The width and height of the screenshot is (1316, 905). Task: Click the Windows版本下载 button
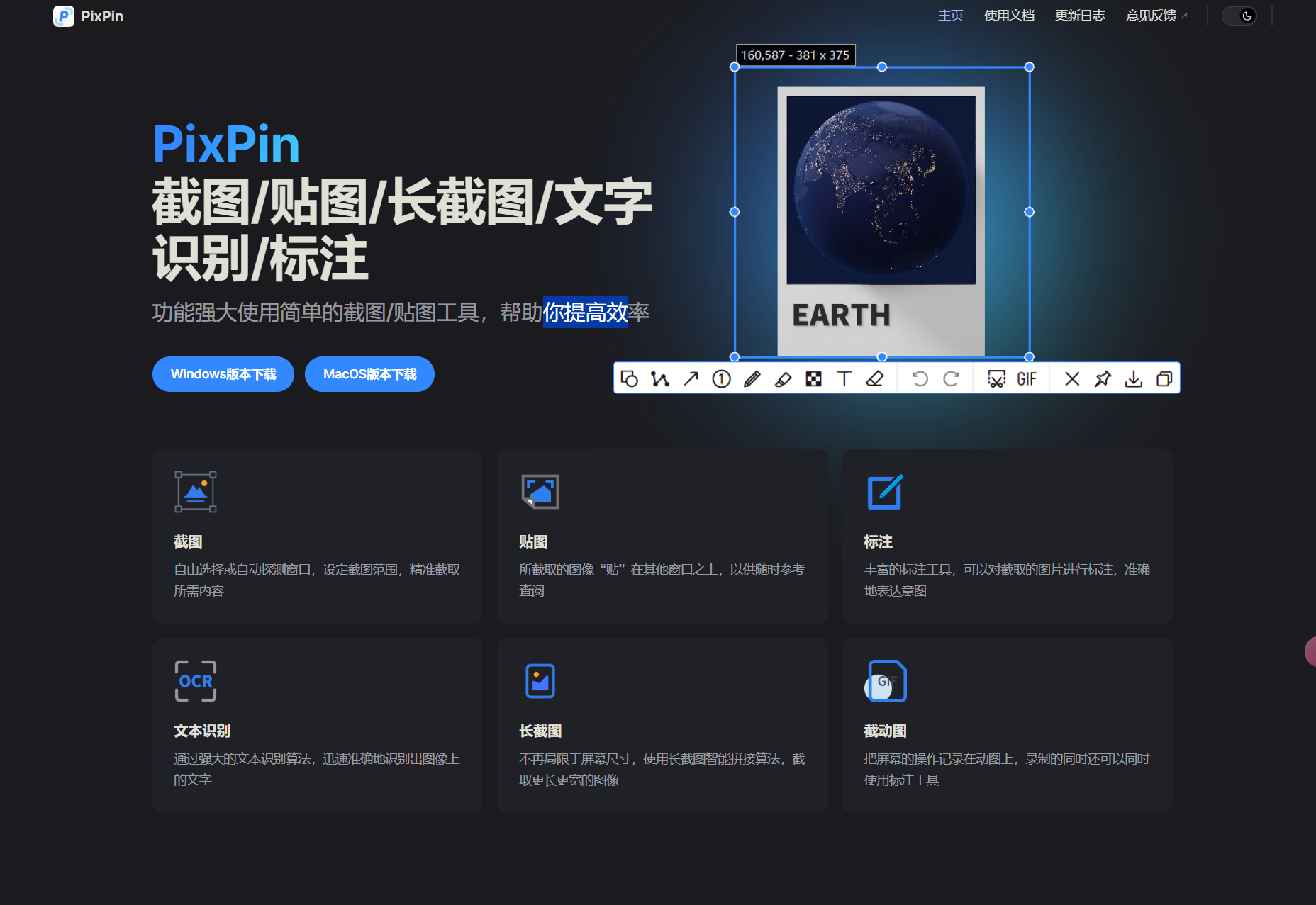(x=223, y=374)
